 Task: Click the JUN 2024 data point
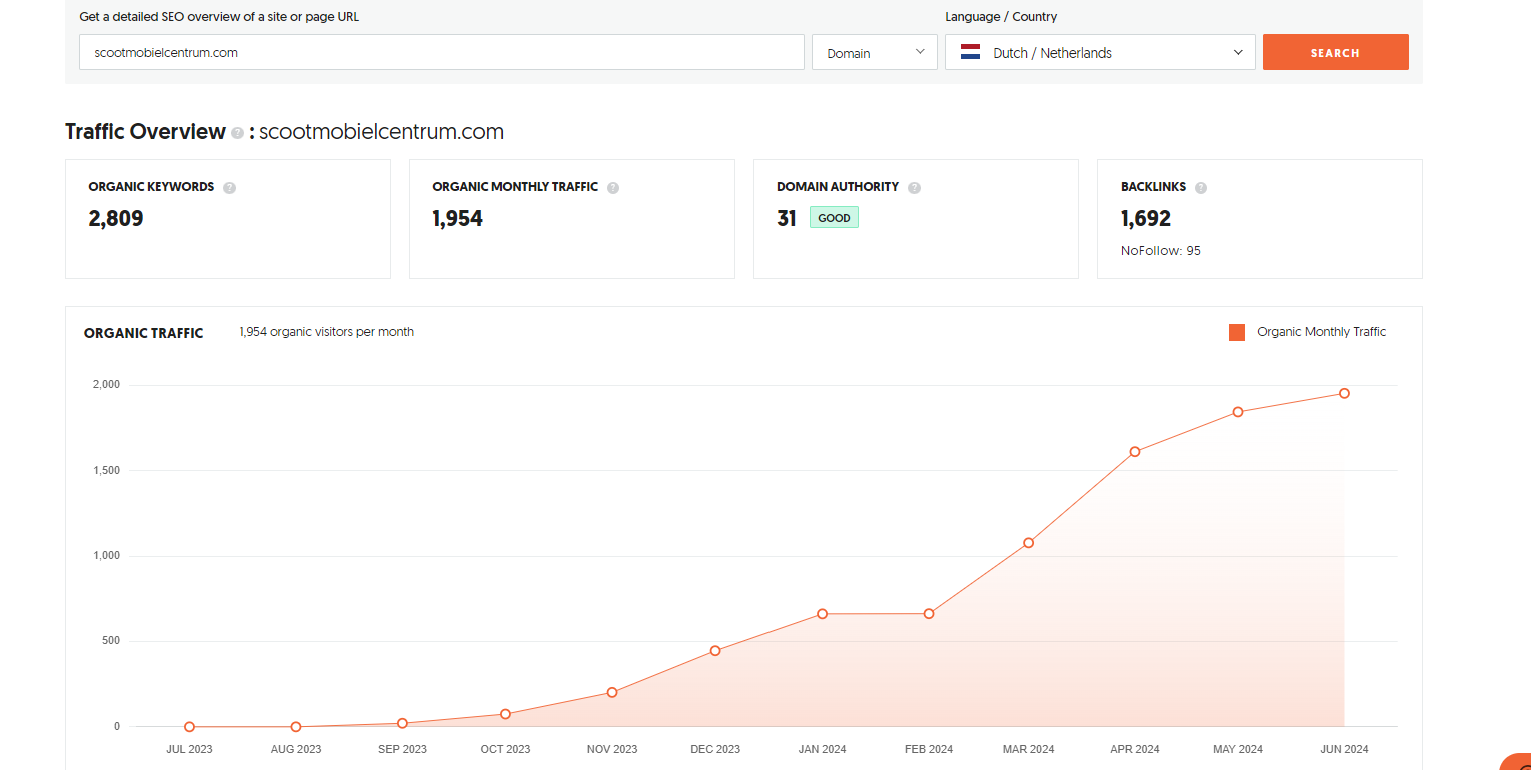[x=1345, y=394]
